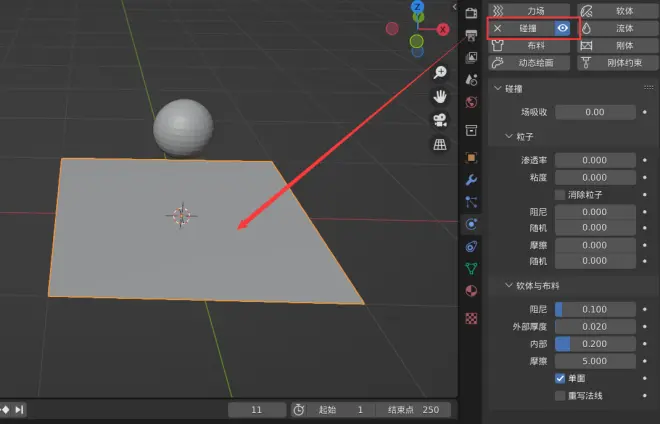Click the current frame field showing 11

(x=257, y=410)
